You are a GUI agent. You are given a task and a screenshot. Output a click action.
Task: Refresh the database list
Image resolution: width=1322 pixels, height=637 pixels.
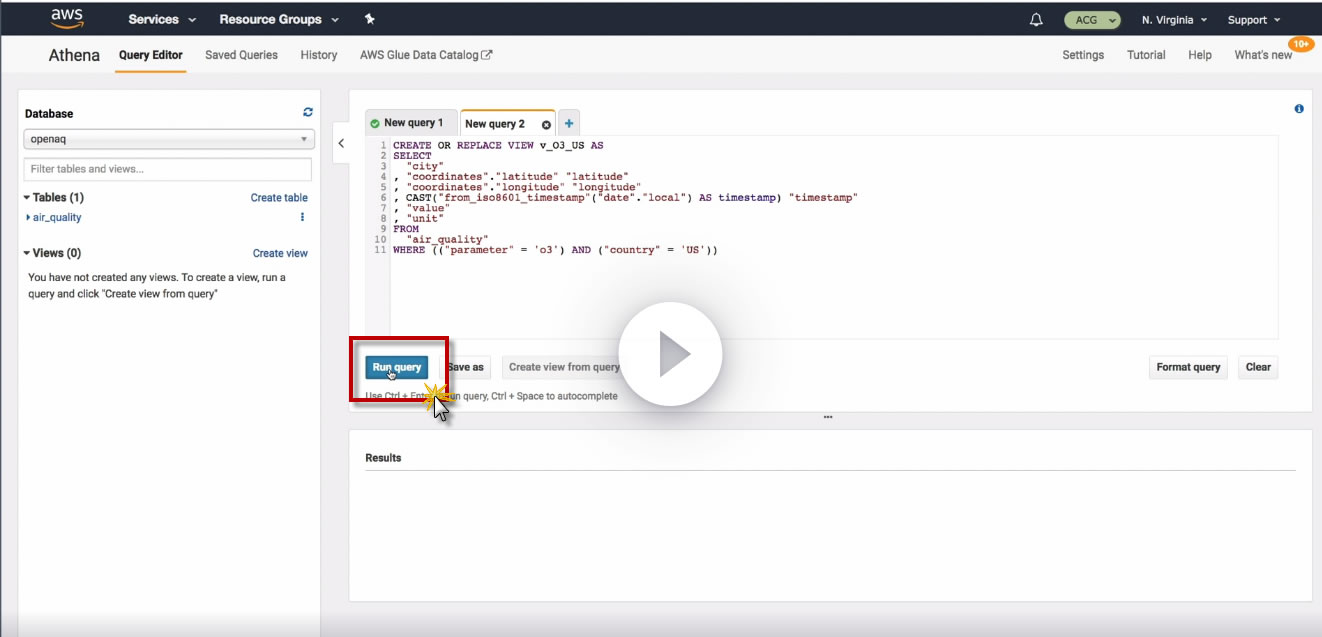tap(308, 113)
